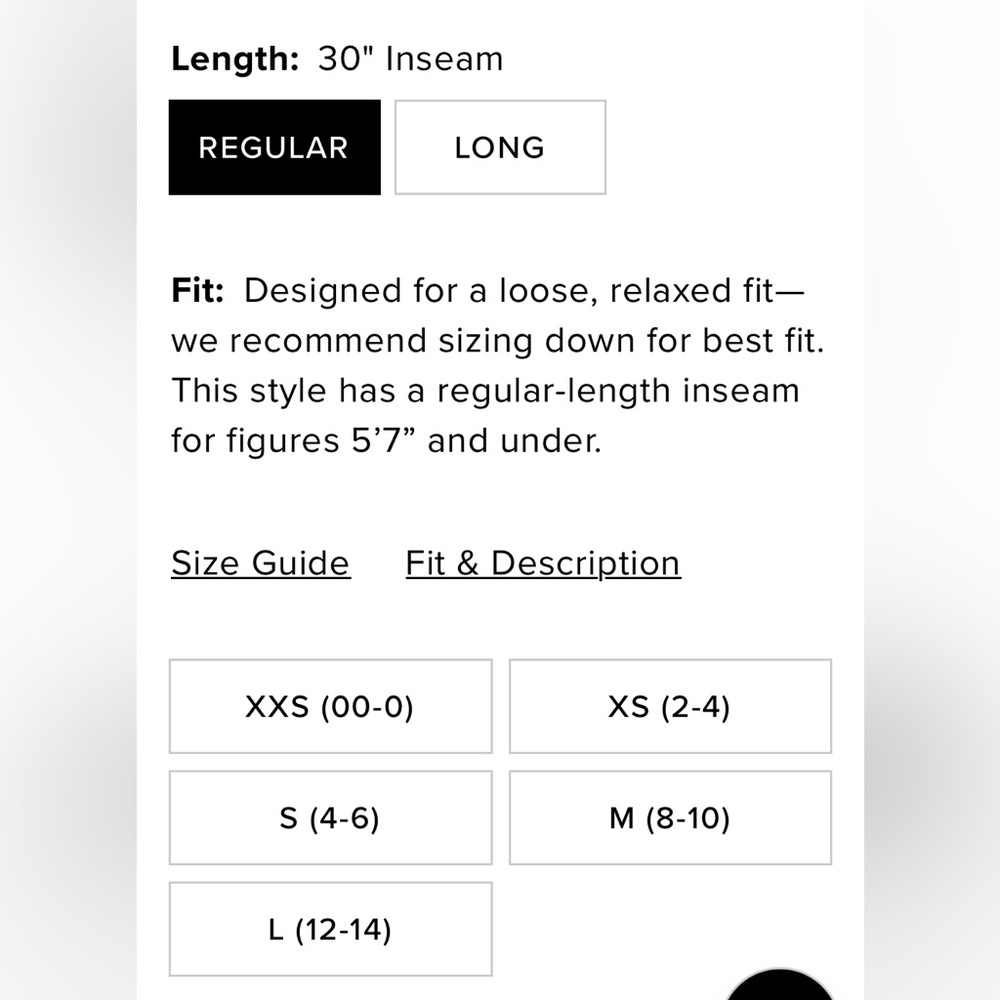Tap the white LONG inseam button

point(500,147)
